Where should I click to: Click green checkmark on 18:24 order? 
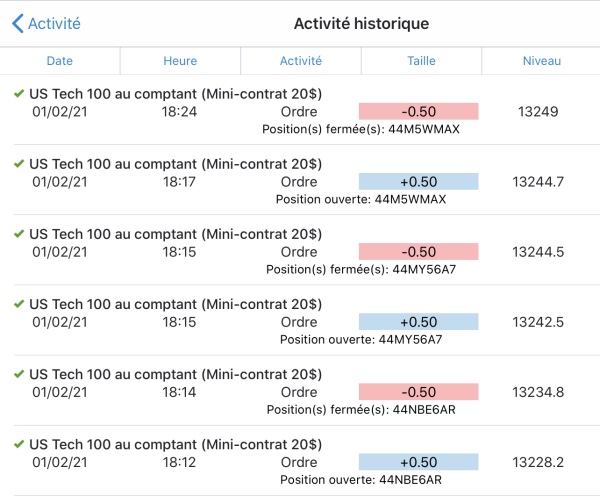(x=18, y=93)
